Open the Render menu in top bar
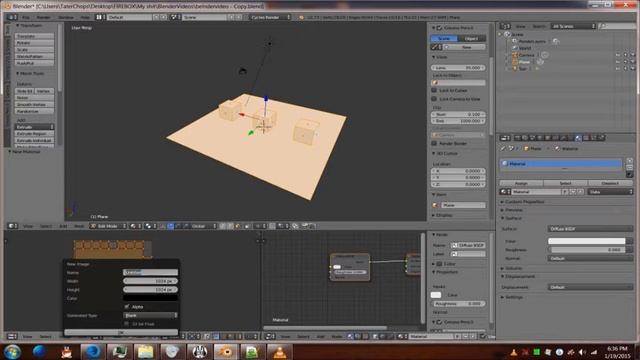Screen dimensions: 640x360 pyautogui.click(x=43, y=18)
